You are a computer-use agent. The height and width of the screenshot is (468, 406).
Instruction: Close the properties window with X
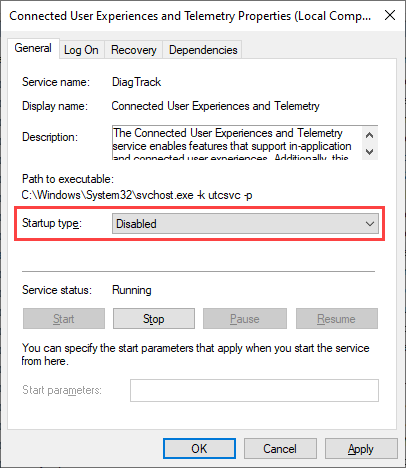[390, 15]
